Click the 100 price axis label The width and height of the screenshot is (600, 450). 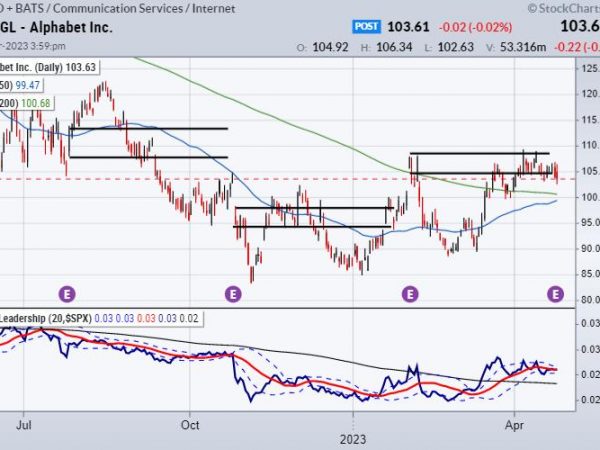[x=590, y=197]
